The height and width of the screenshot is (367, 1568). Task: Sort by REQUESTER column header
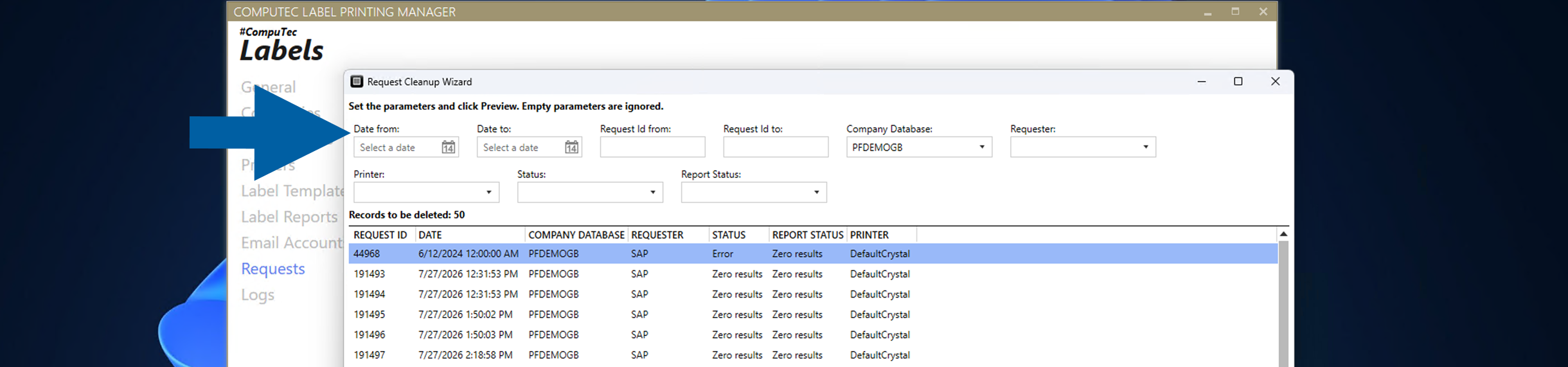pos(668,235)
